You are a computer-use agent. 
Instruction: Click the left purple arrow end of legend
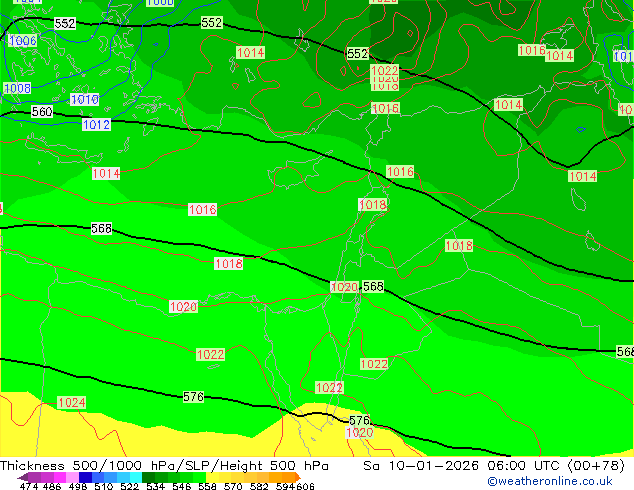(22, 477)
